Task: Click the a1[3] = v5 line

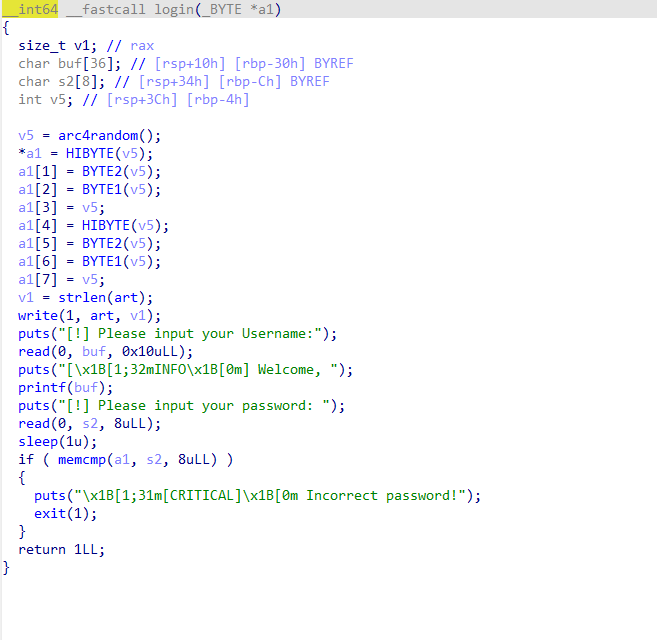Action: pos(62,207)
